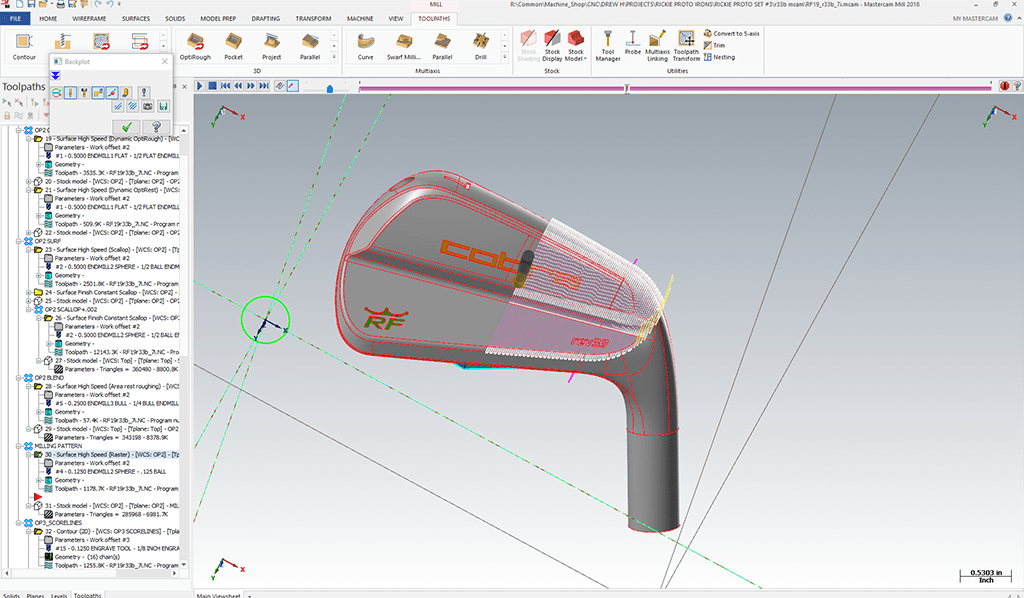The image size is (1024, 598).
Task: Save backplot as geometry disk icon
Action: [163, 106]
